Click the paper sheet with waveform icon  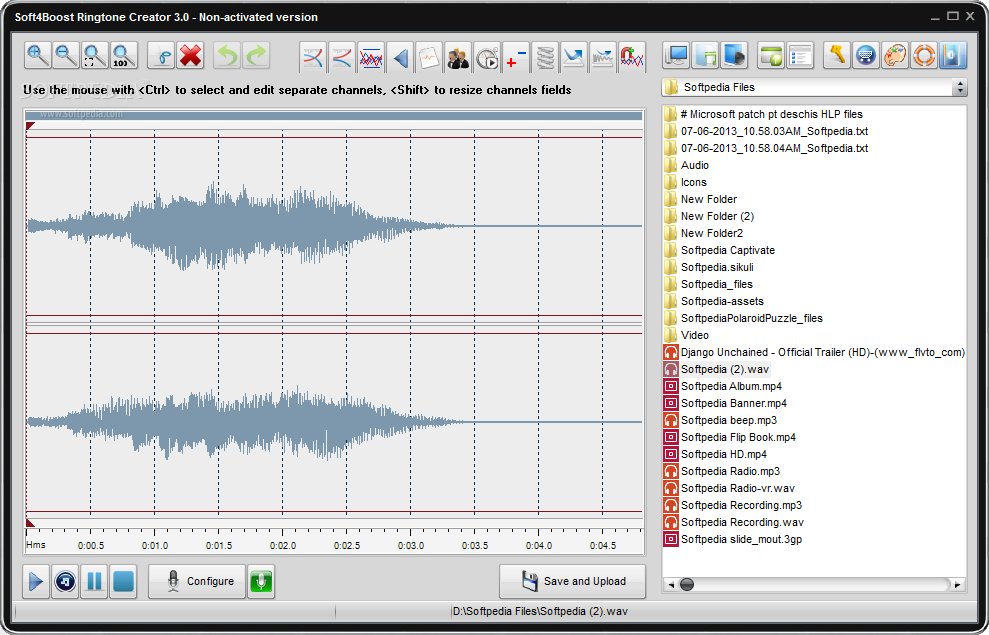(x=429, y=57)
